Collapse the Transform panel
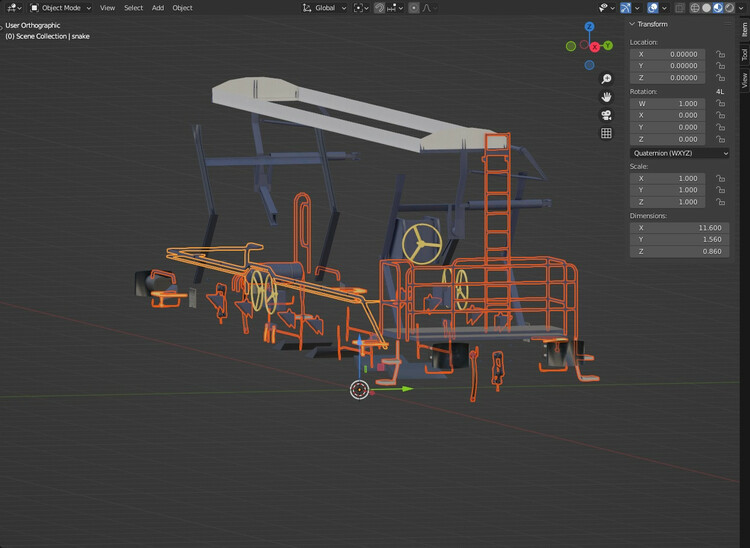The width and height of the screenshot is (750, 548). click(x=632, y=24)
